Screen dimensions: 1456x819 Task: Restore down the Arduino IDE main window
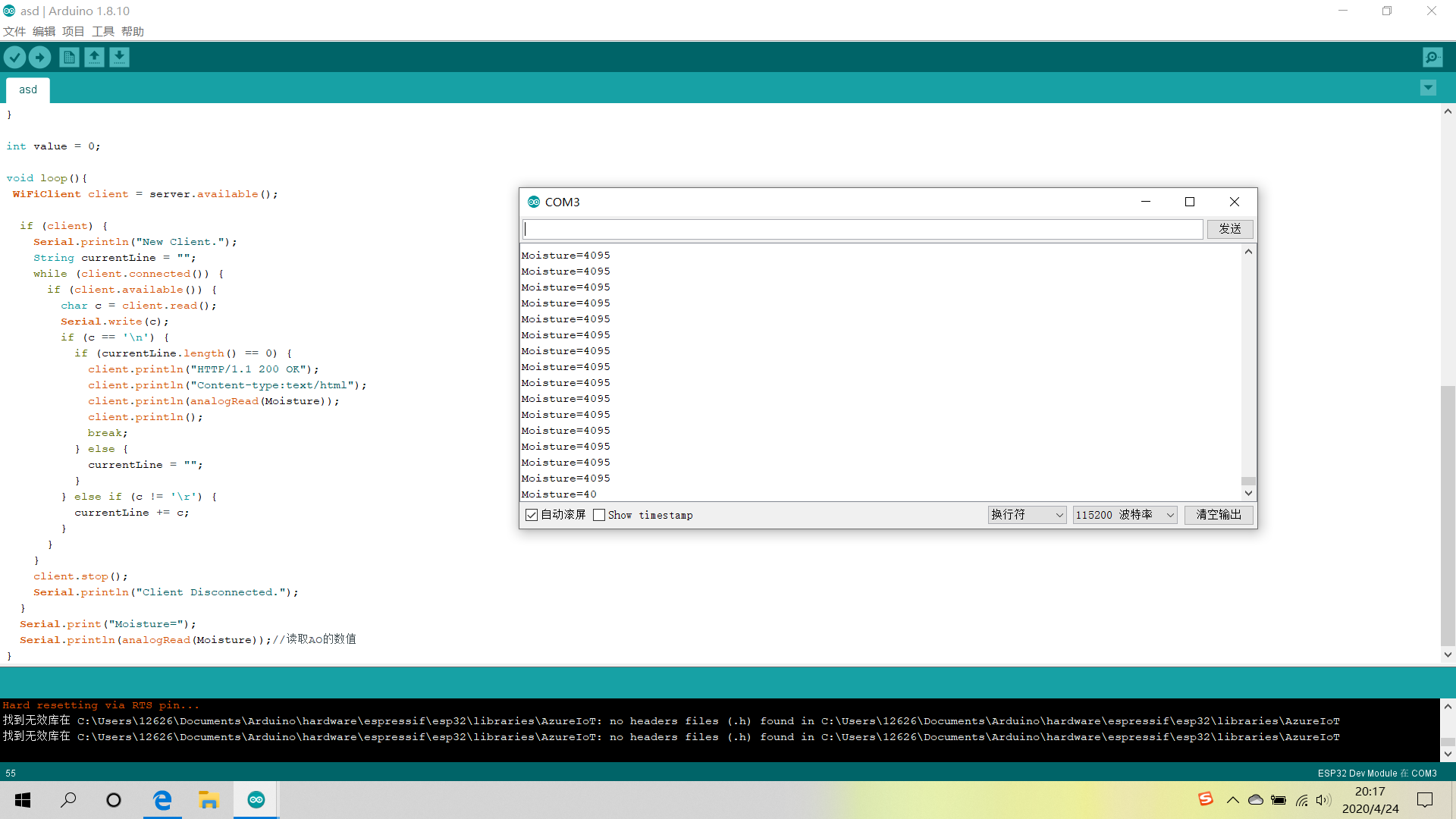1387,11
